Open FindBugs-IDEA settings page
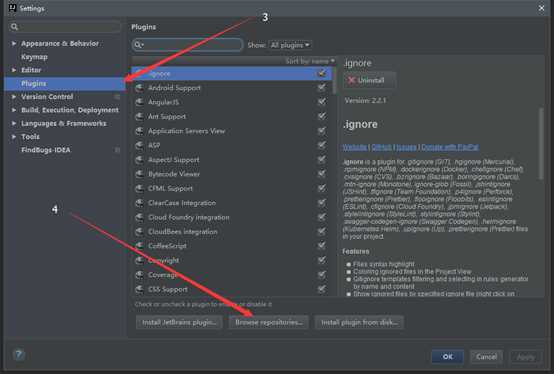Screen dimensions: 554x374 [46, 150]
